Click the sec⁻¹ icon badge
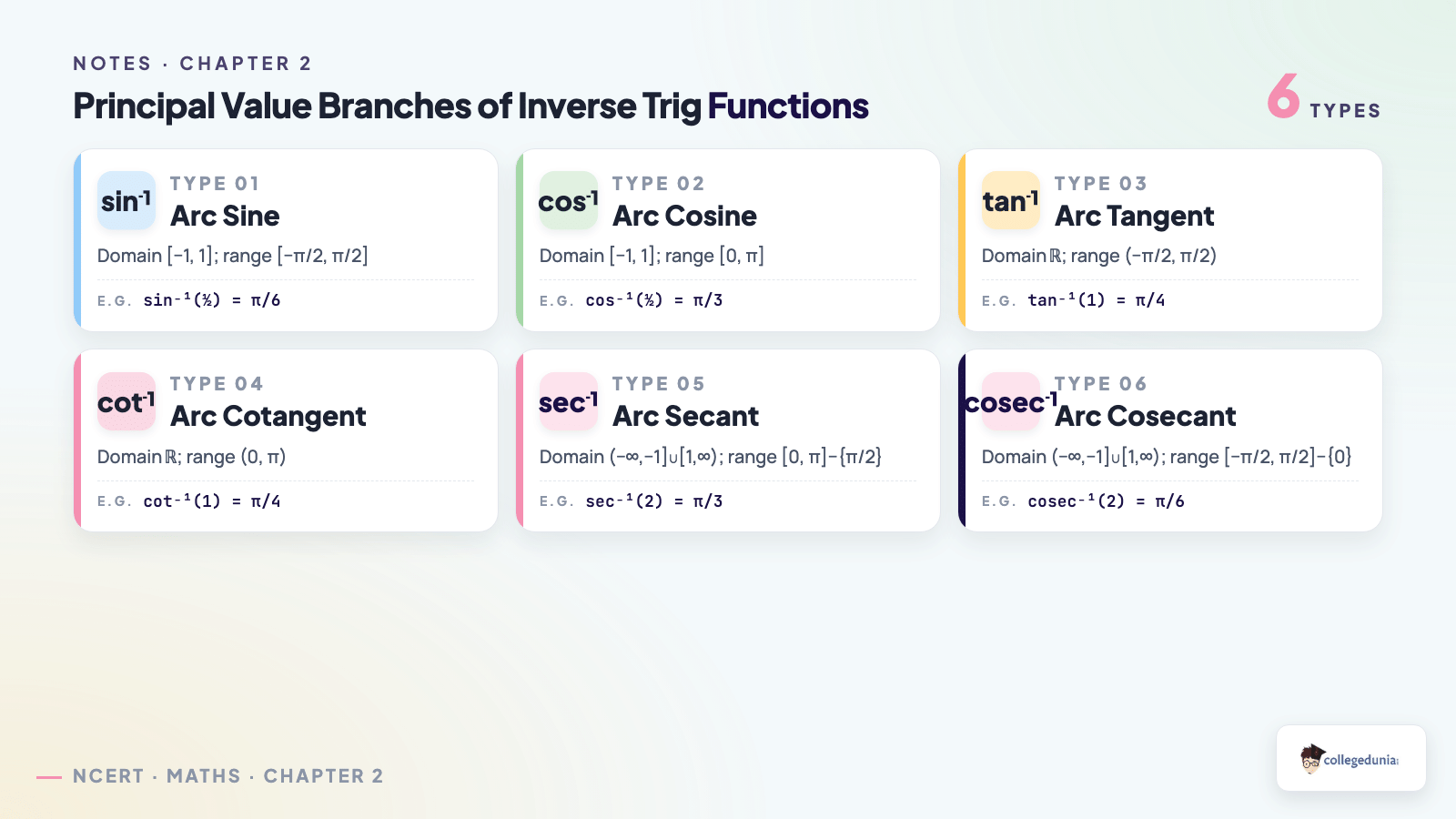The image size is (1456, 819). click(x=569, y=401)
